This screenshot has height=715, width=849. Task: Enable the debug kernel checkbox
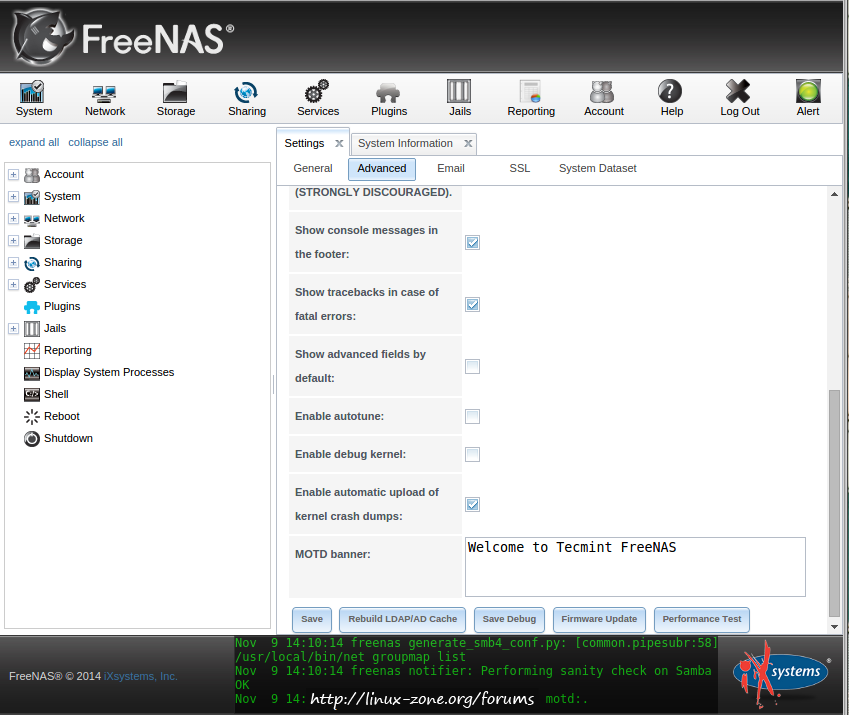pyautogui.click(x=472, y=454)
